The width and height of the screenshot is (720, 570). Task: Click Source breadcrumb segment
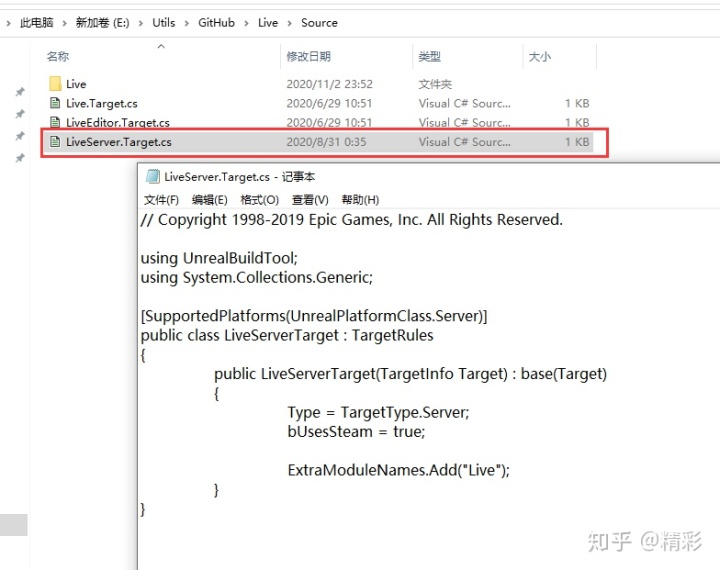[x=319, y=23]
